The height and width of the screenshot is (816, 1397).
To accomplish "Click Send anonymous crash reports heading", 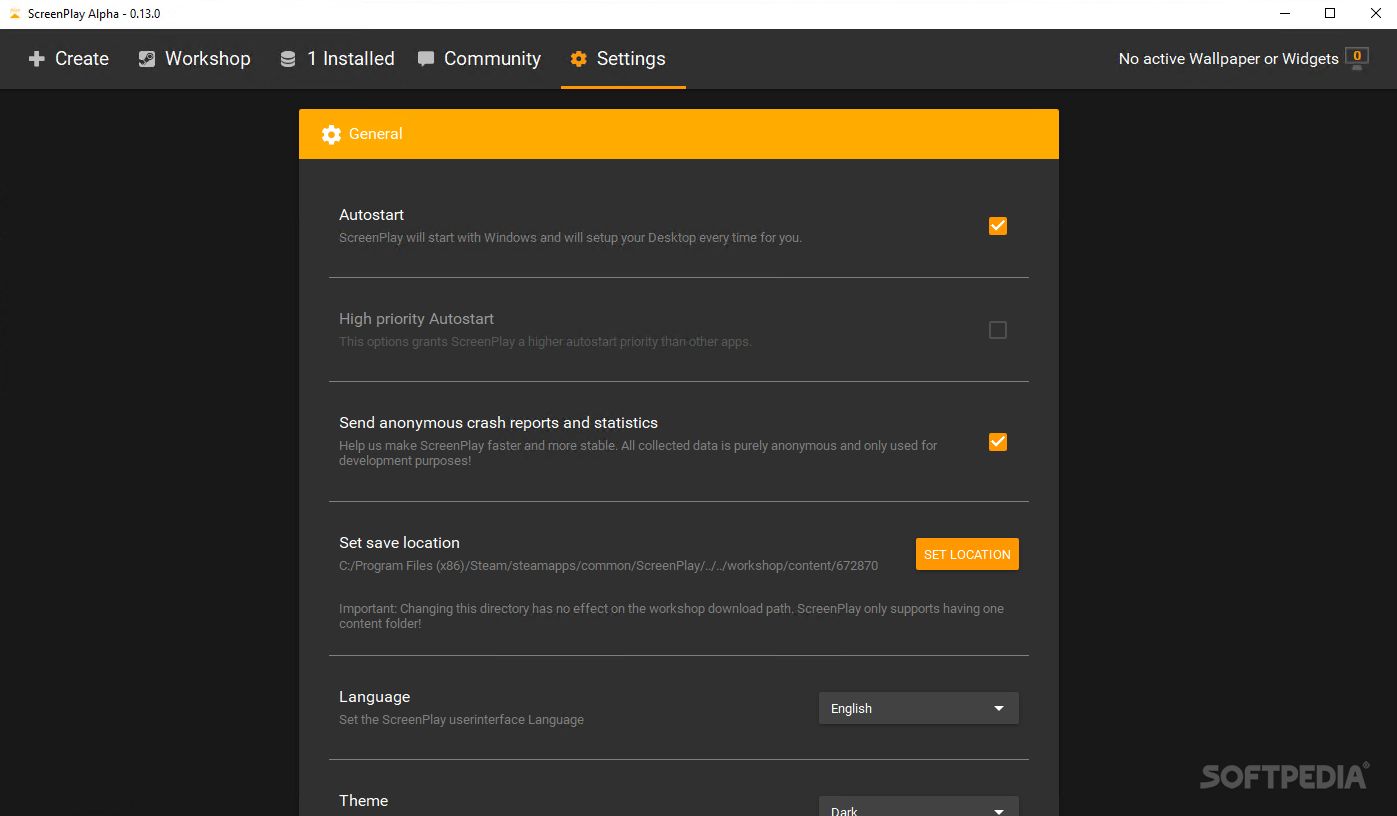I will pyautogui.click(x=498, y=423).
